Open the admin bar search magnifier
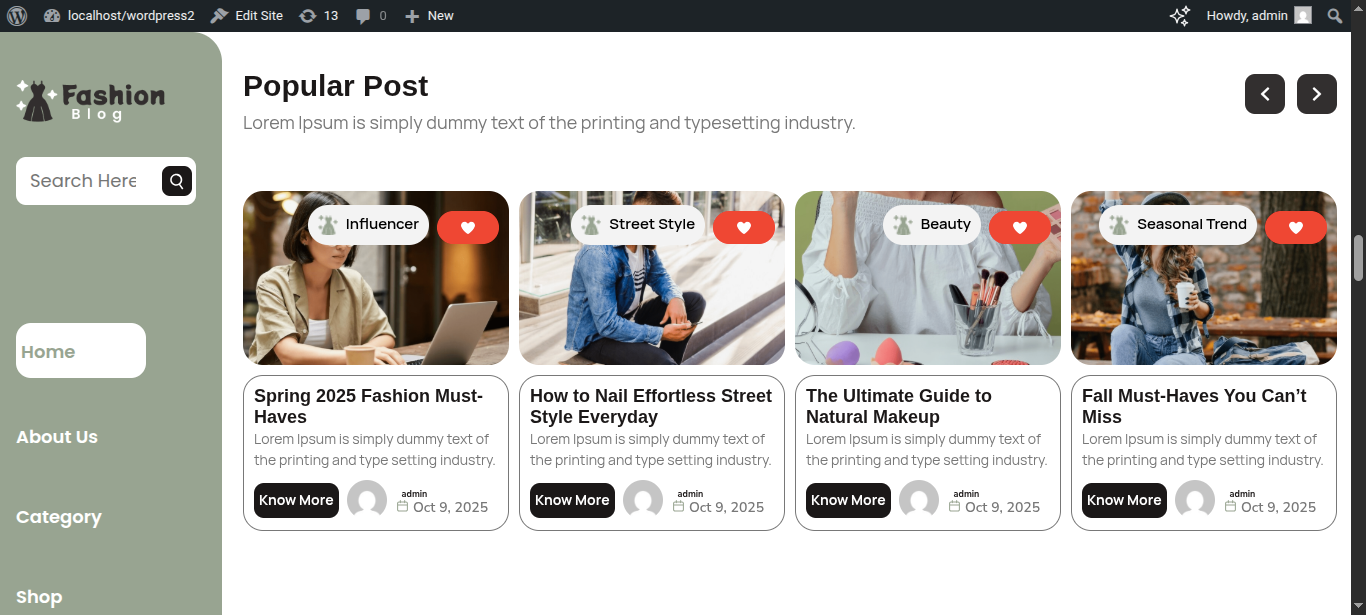The height and width of the screenshot is (615, 1366). pos(1334,16)
